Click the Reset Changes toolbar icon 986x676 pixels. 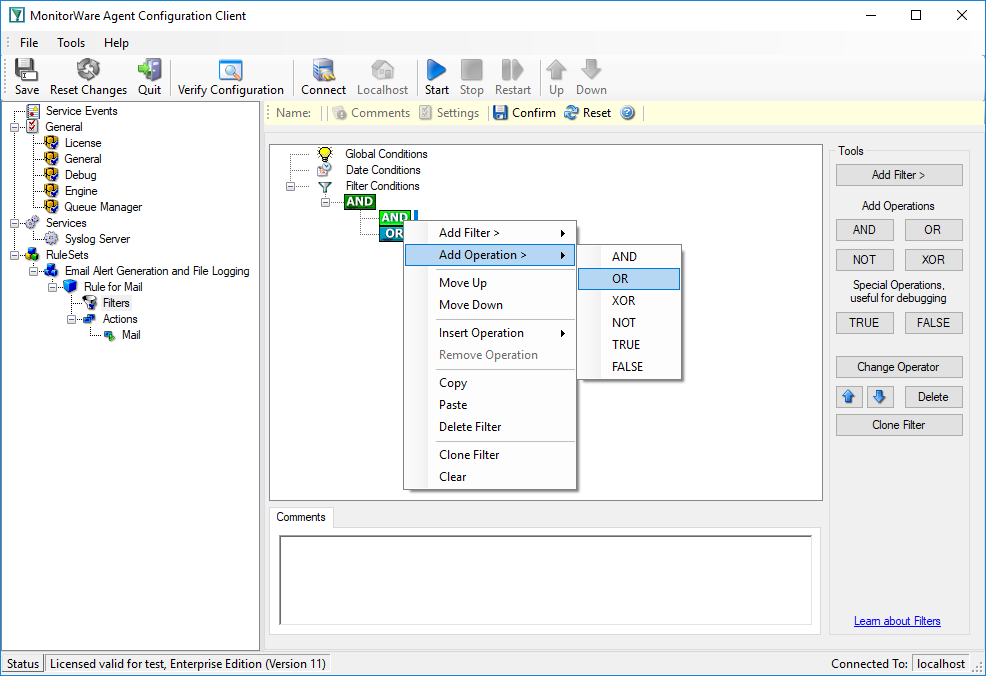[88, 70]
